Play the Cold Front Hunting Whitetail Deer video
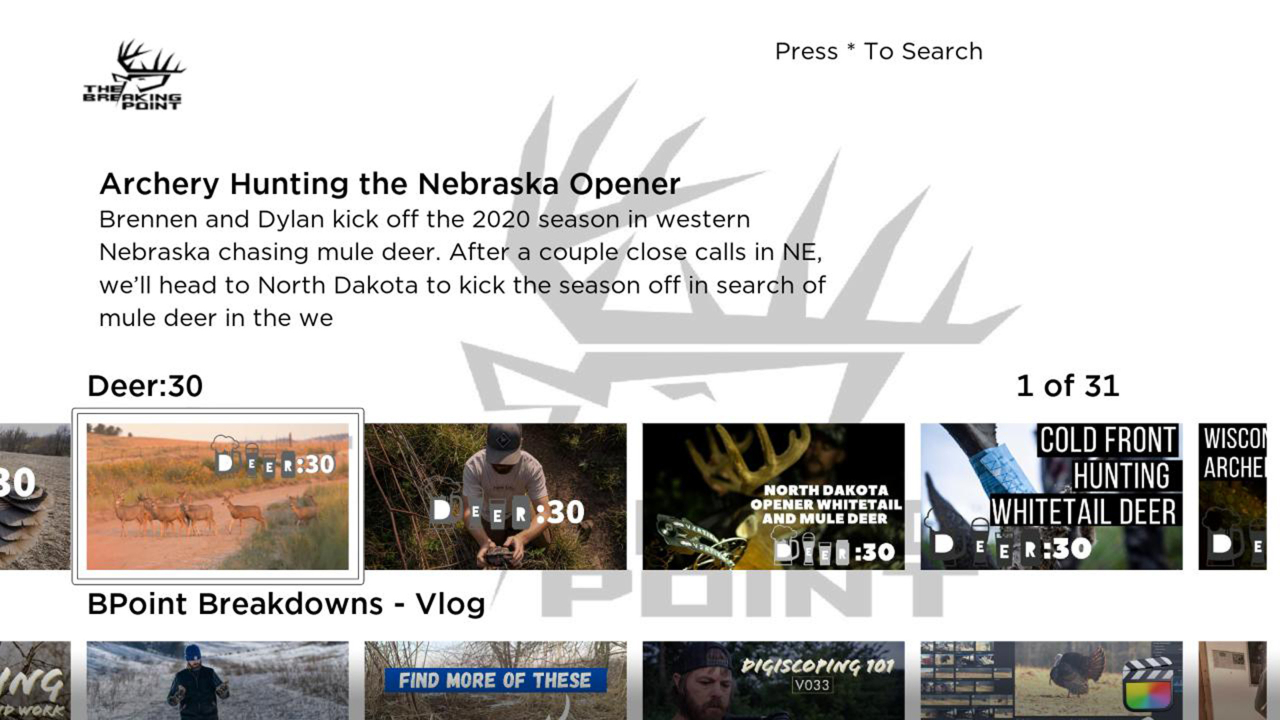Viewport: 1280px width, 720px height. pyautogui.click(x=1051, y=496)
